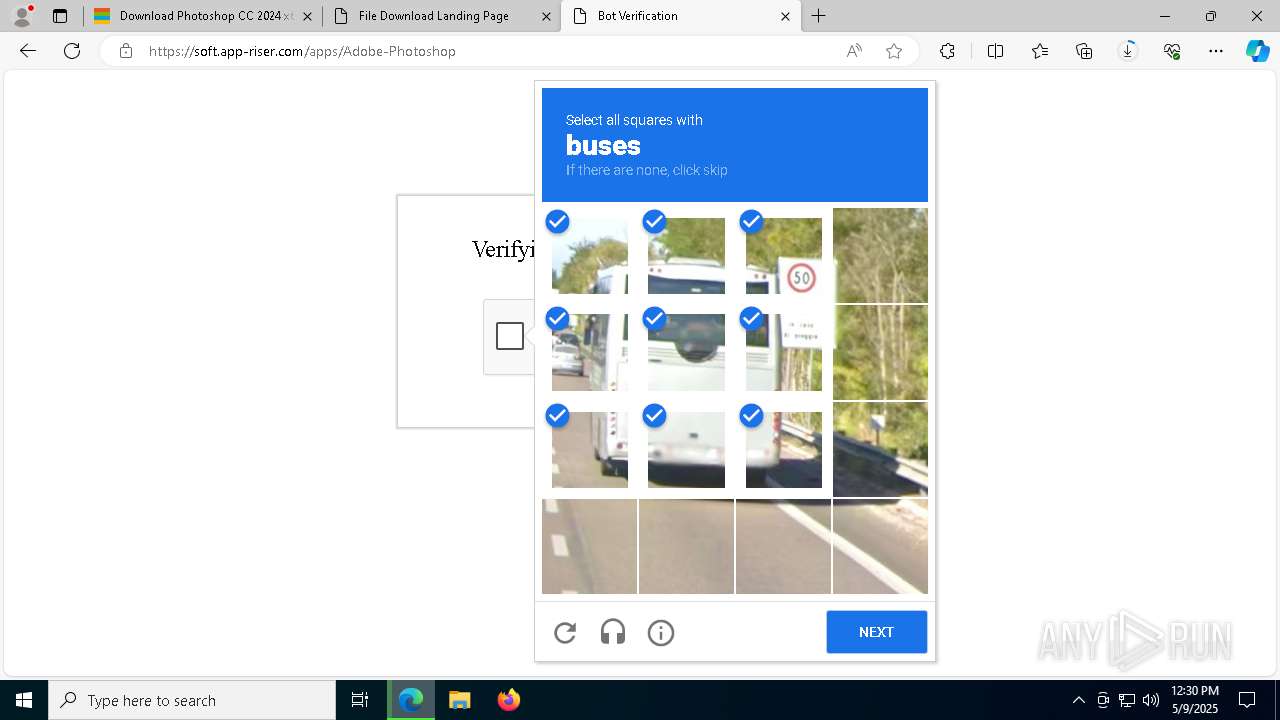This screenshot has height=720, width=1280.
Task: Tick the verification checkbox behind captcha
Action: [x=510, y=336]
